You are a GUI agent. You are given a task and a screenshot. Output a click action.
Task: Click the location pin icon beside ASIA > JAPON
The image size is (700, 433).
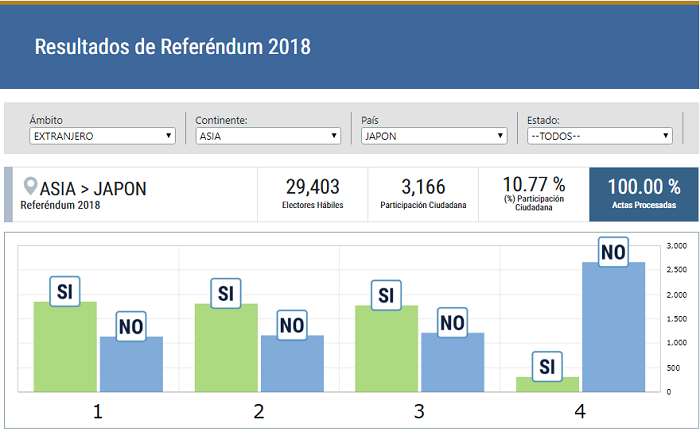pos(30,187)
